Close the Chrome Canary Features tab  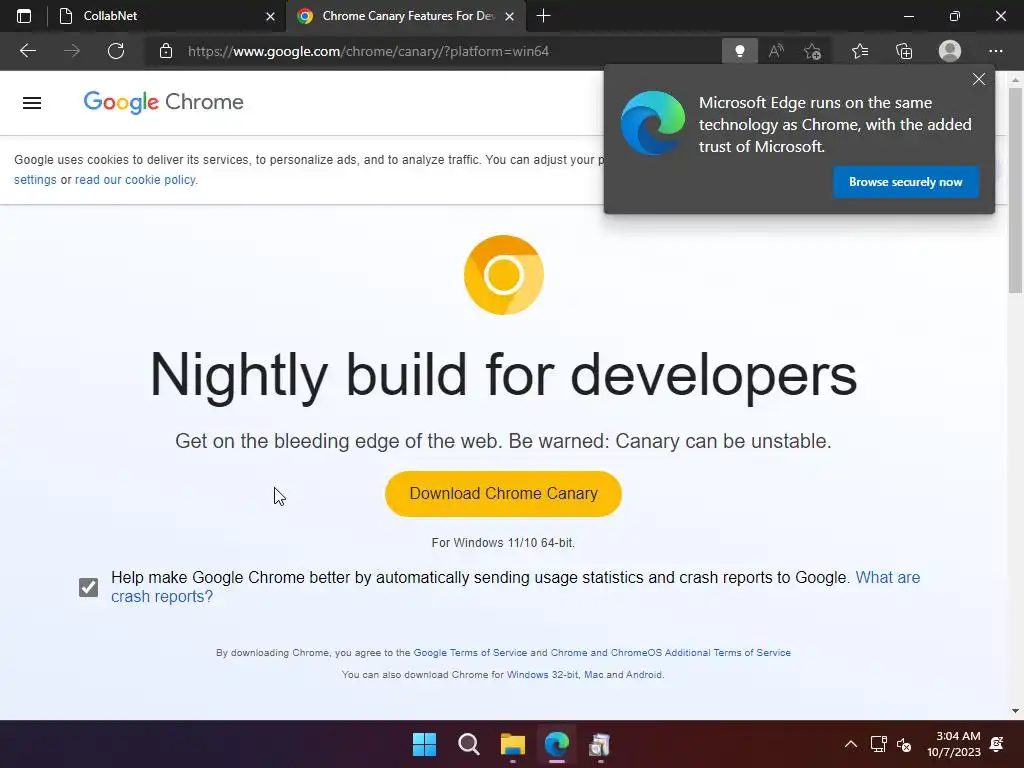pos(510,16)
